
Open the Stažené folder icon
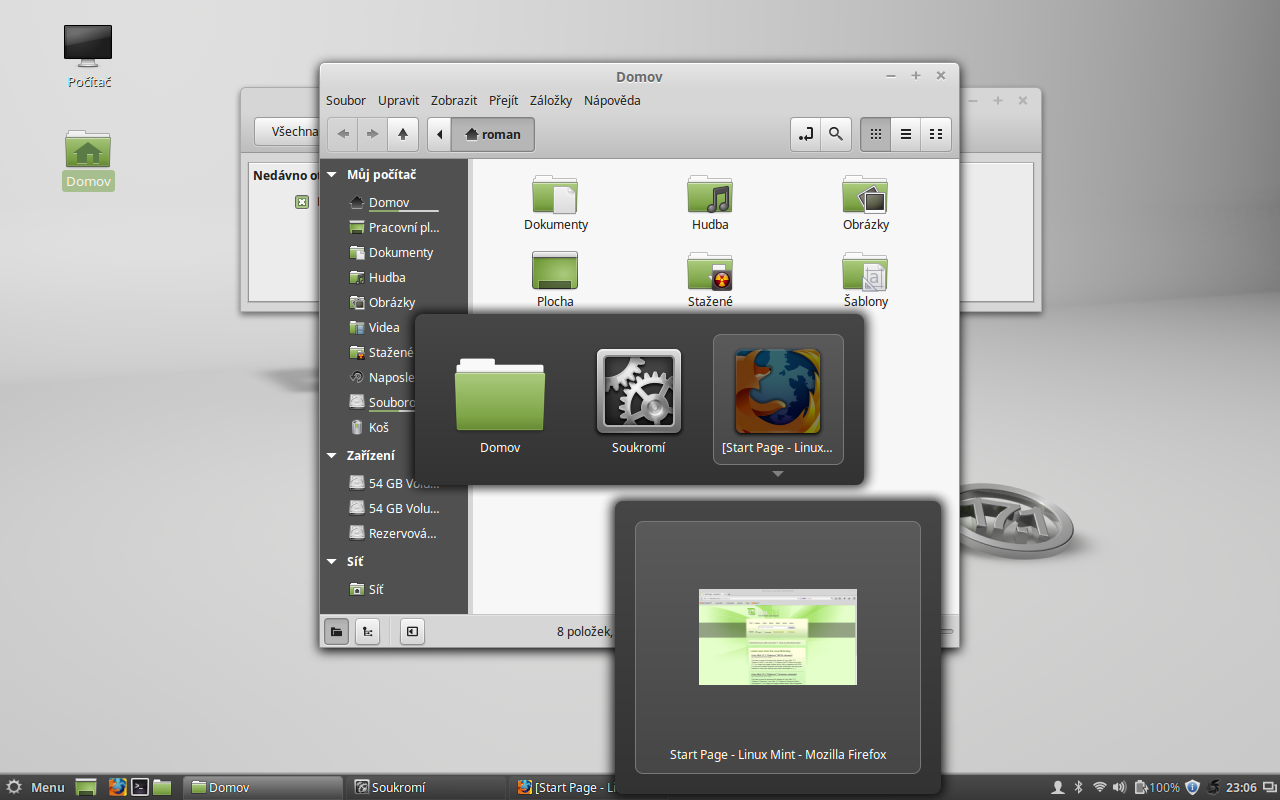tap(710, 272)
